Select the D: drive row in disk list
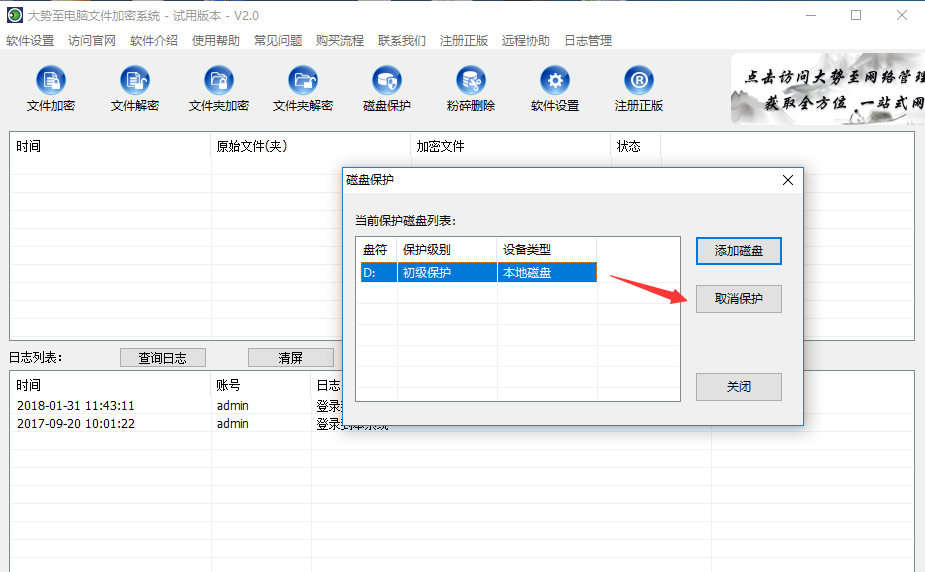This screenshot has width=925, height=572. 477,272
